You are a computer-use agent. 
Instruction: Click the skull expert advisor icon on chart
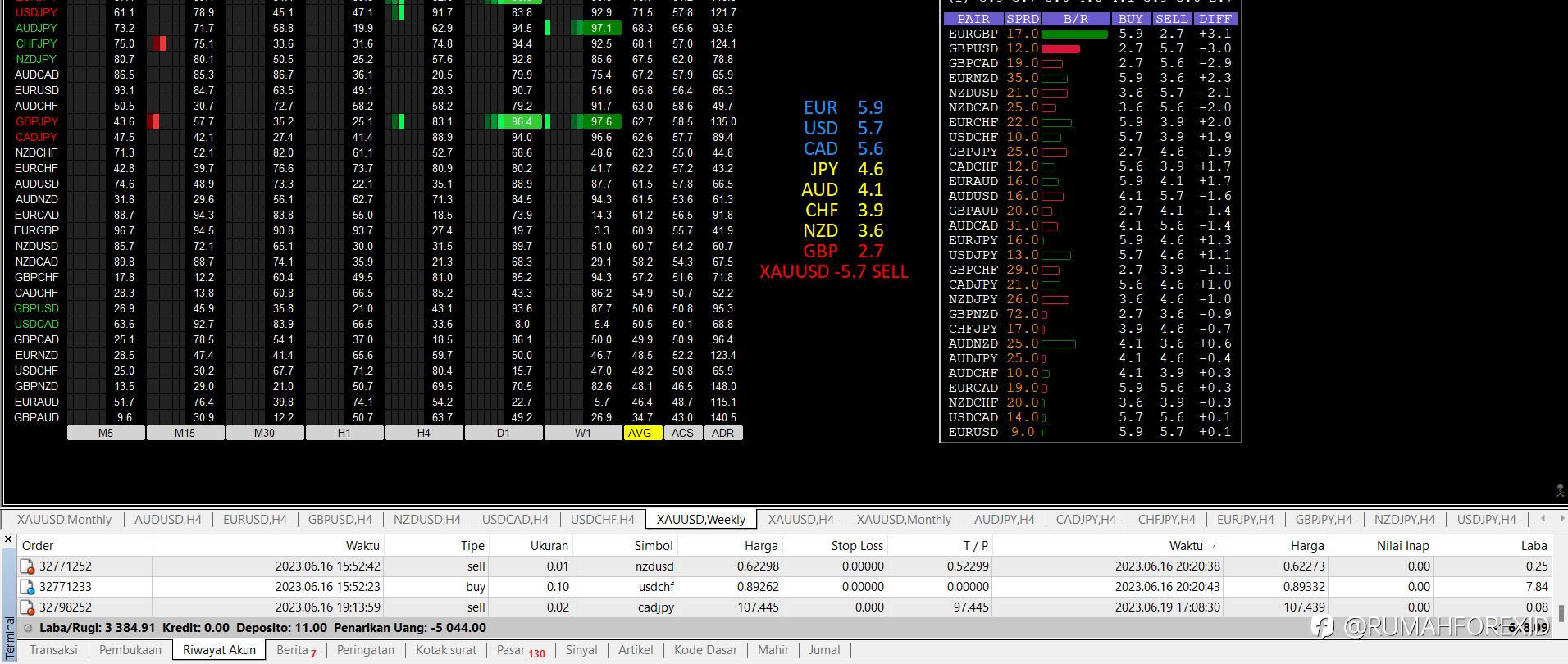(1560, 491)
